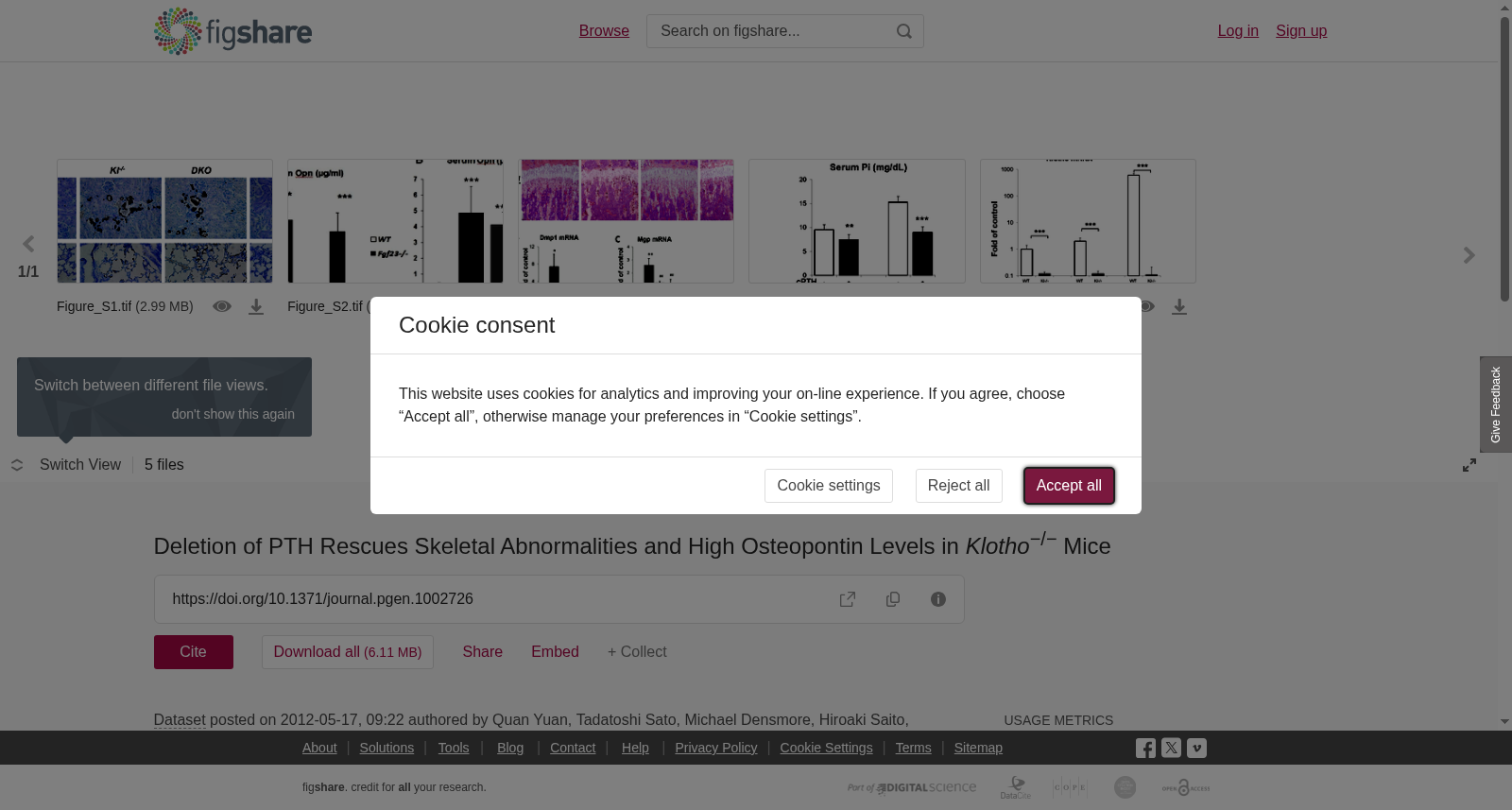Click the search magnifier icon
Image resolution: width=1512 pixels, height=810 pixels.
click(x=904, y=31)
